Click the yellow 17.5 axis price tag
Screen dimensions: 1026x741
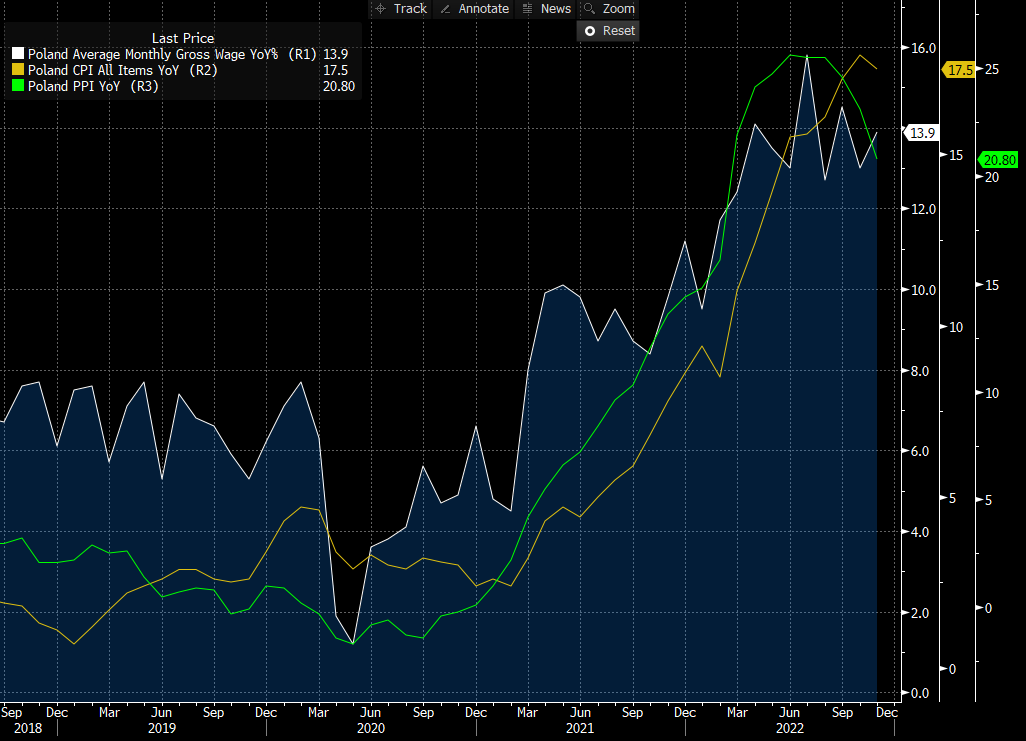(960, 70)
